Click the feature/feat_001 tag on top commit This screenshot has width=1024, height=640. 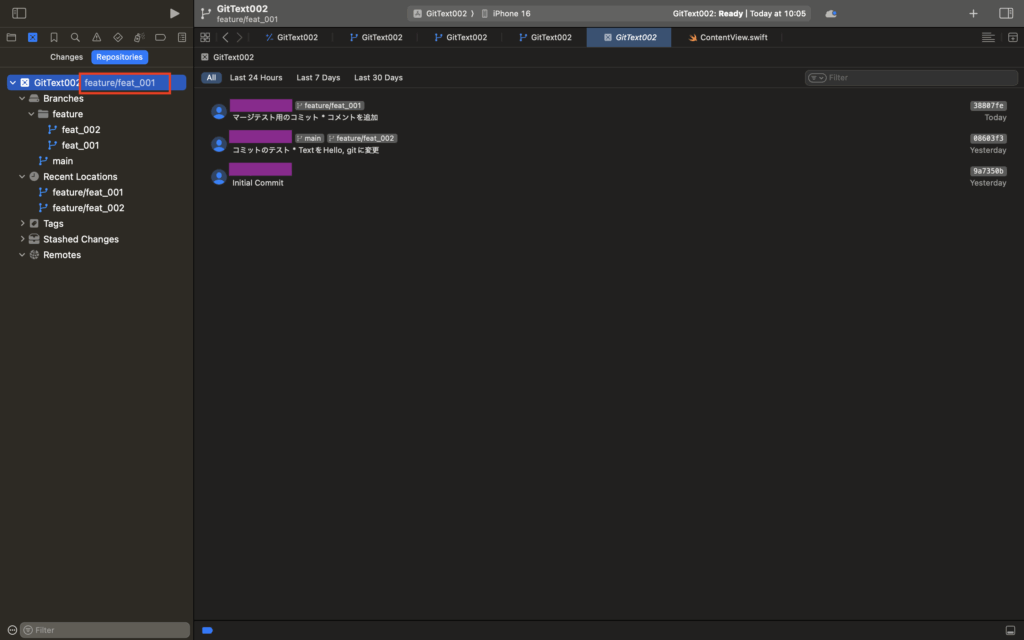point(329,106)
